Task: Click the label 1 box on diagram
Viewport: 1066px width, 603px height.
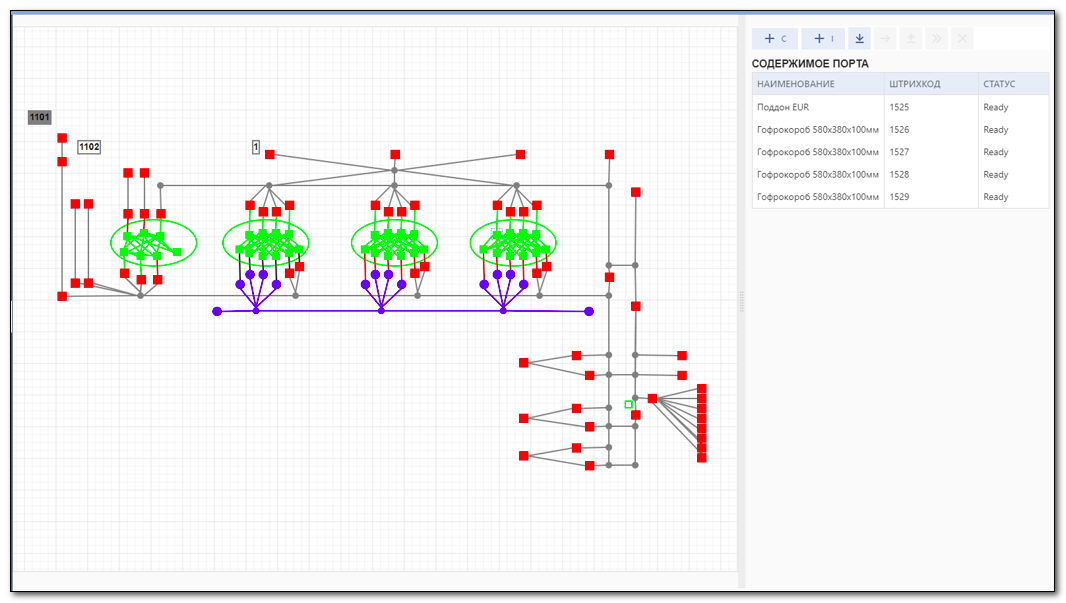Action: click(x=256, y=147)
